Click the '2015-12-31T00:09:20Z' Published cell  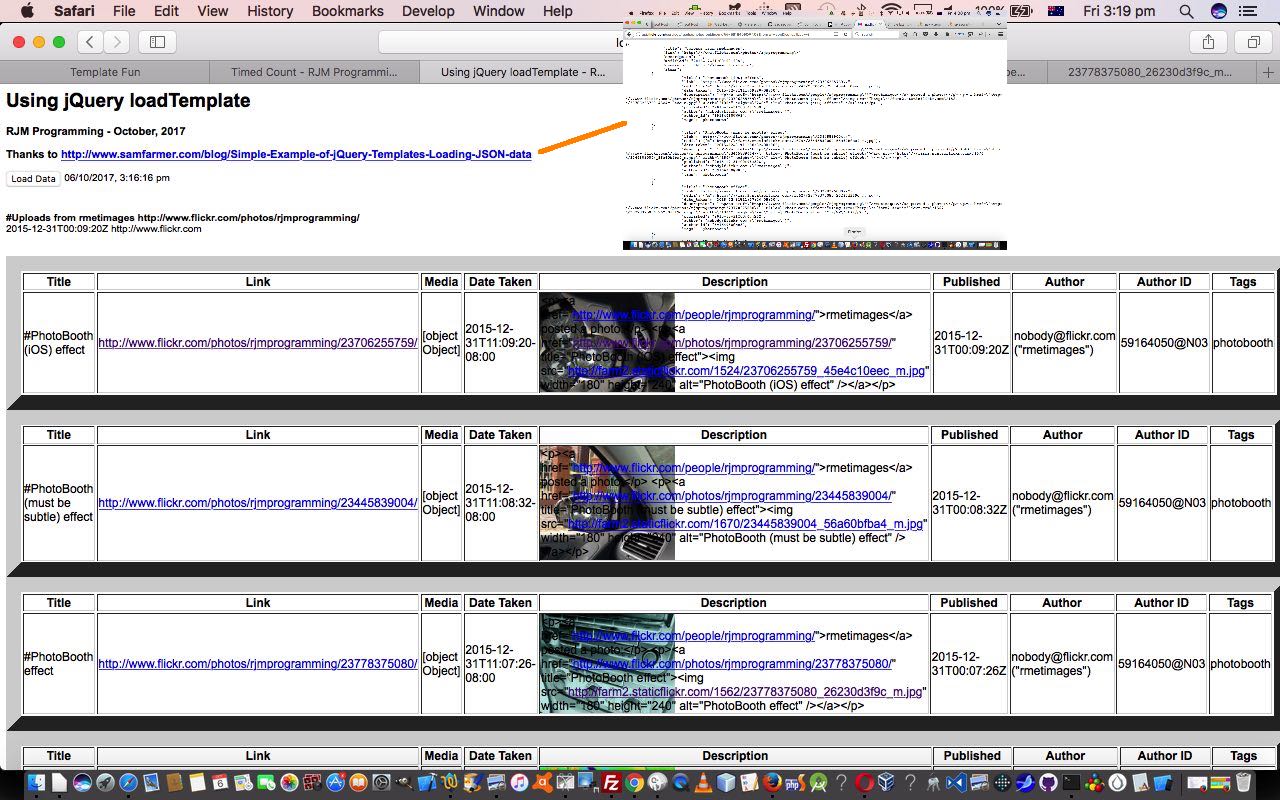971,343
